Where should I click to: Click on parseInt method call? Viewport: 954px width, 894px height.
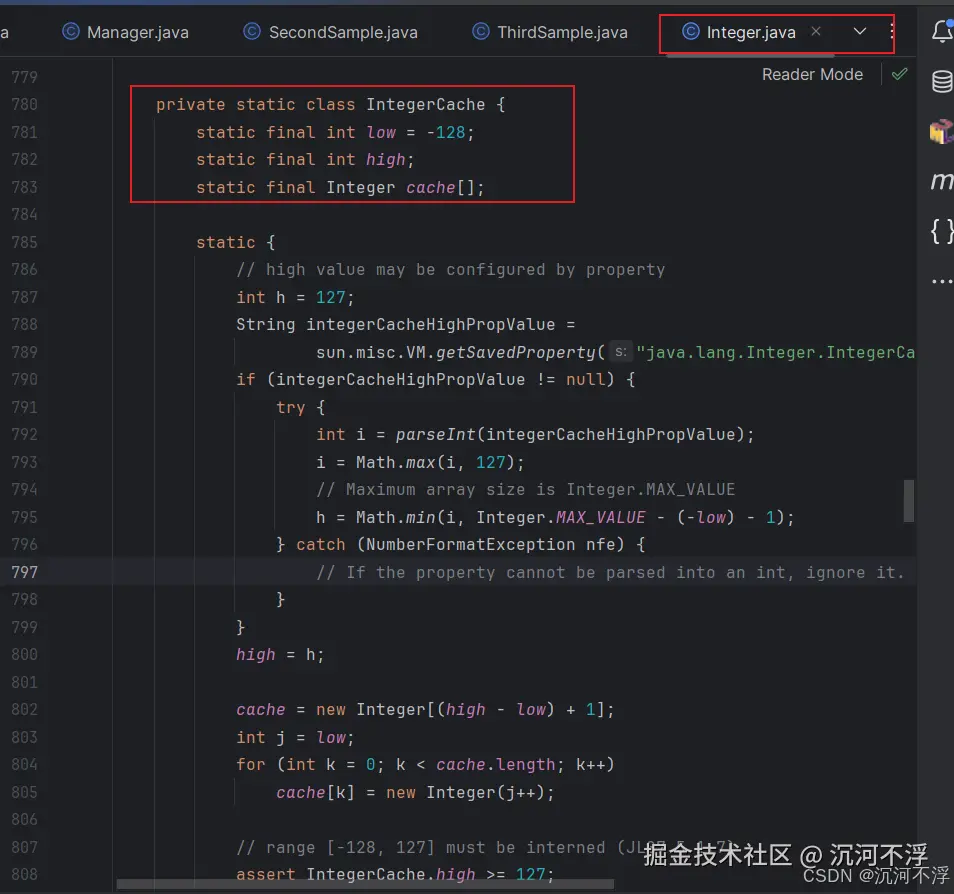point(436,435)
